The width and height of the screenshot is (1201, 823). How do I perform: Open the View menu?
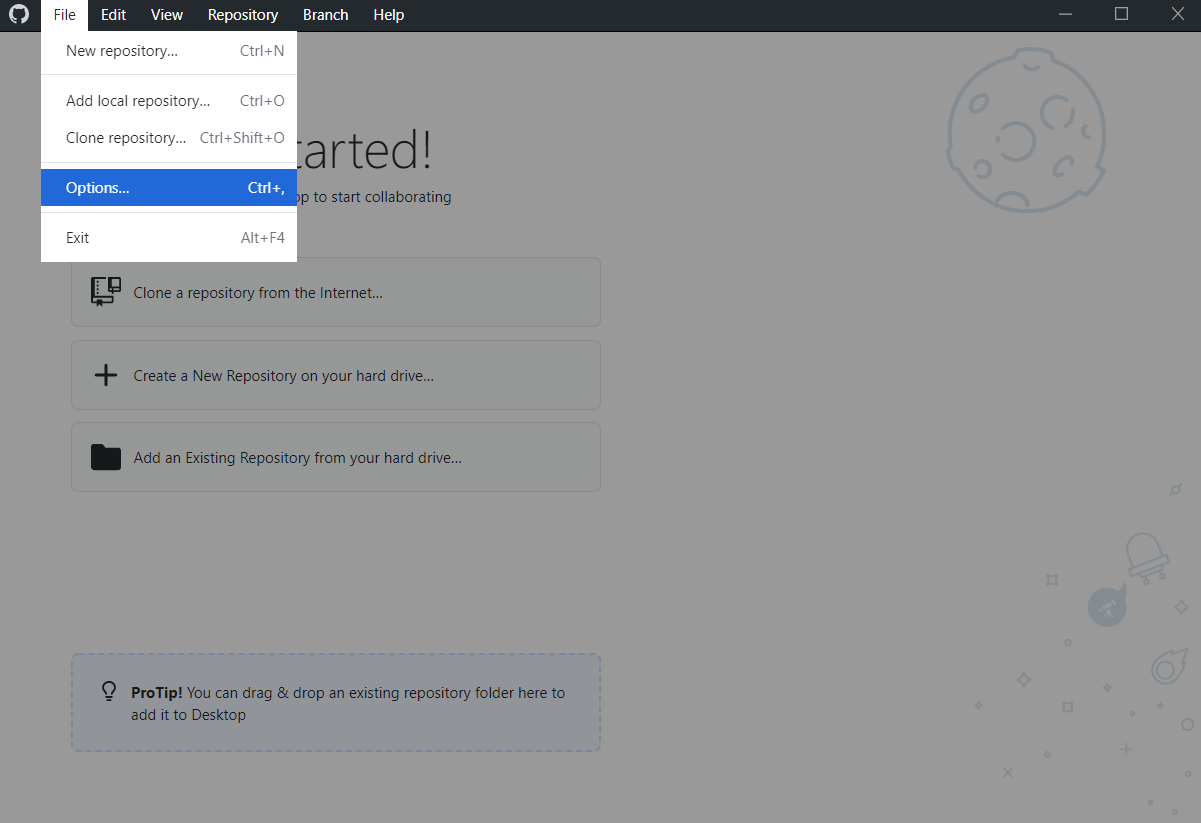[167, 15]
